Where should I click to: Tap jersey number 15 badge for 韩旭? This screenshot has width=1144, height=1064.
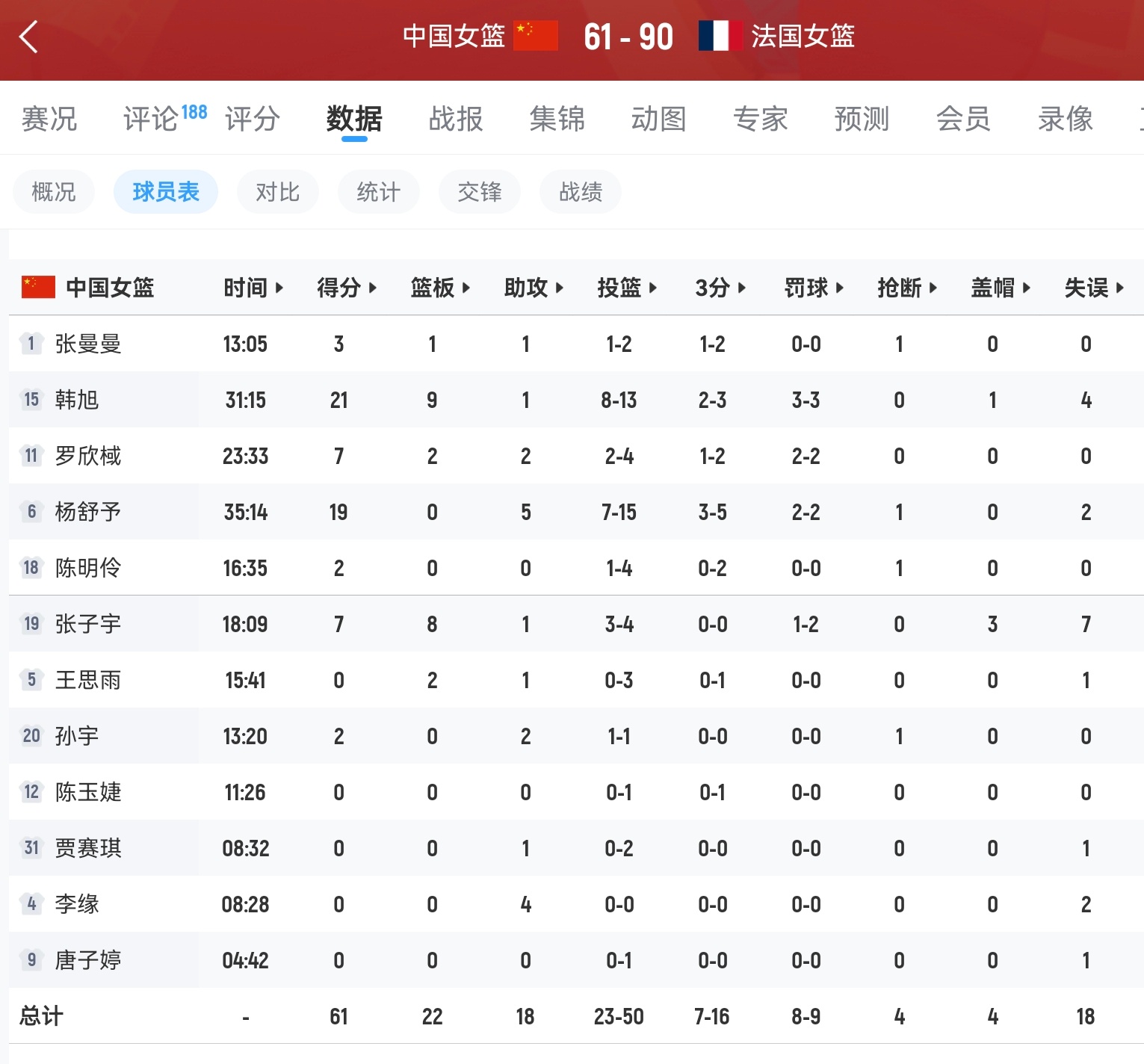pos(31,400)
